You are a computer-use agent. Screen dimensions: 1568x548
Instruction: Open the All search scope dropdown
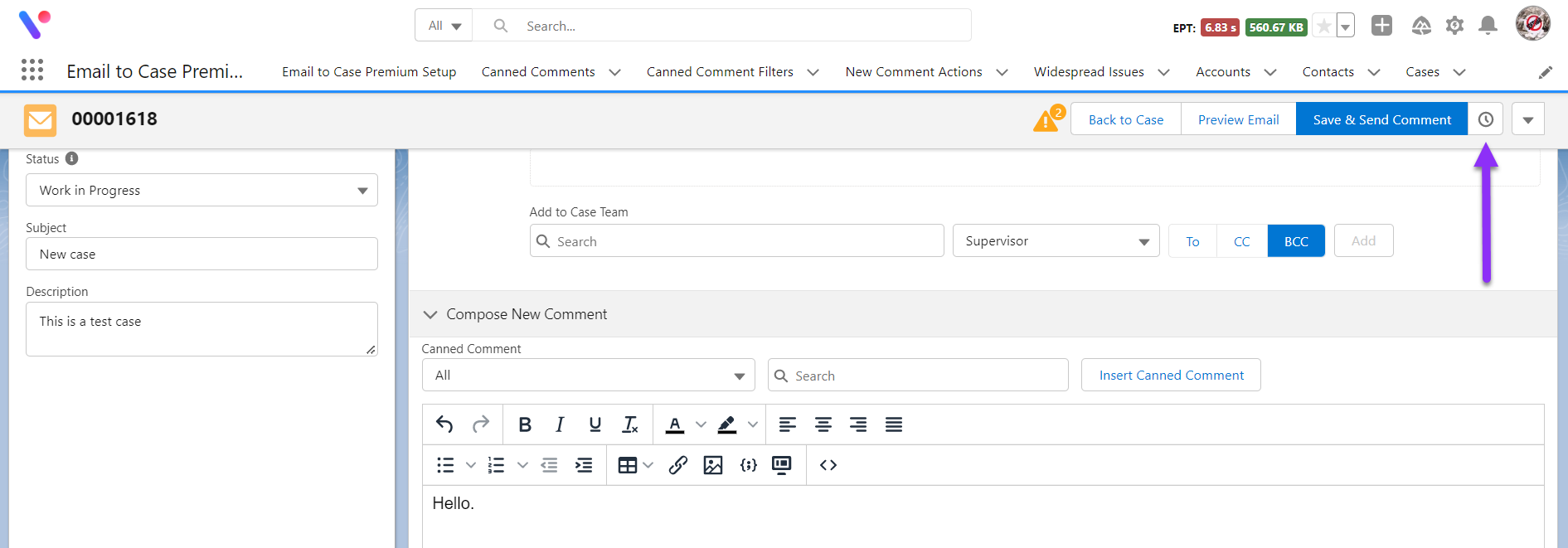coord(444,26)
